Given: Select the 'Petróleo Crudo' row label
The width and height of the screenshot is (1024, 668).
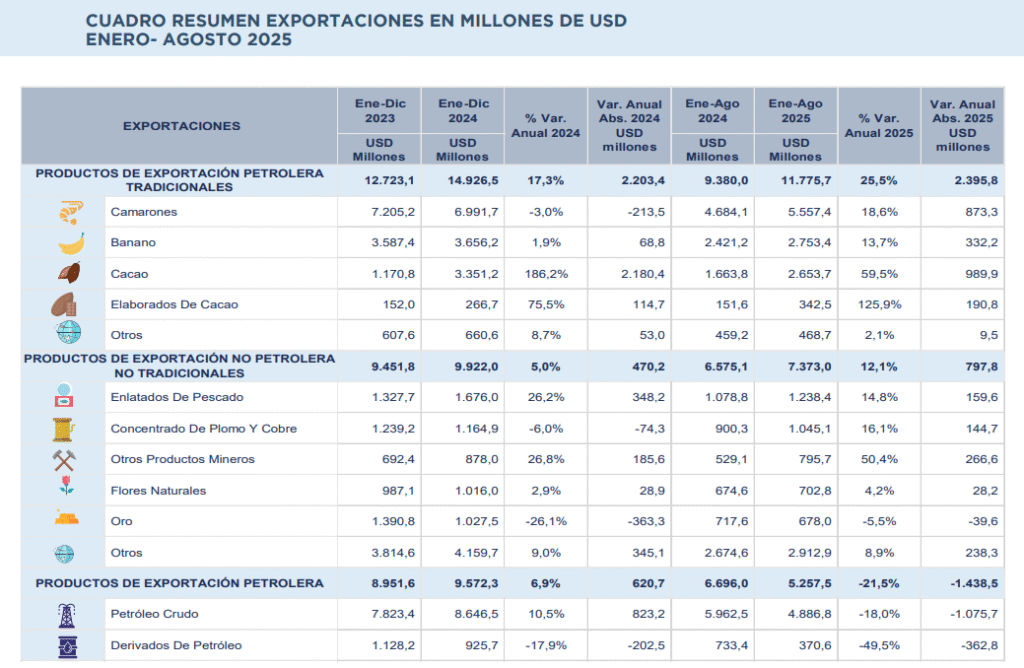Looking at the screenshot, I should pyautogui.click(x=152, y=614).
